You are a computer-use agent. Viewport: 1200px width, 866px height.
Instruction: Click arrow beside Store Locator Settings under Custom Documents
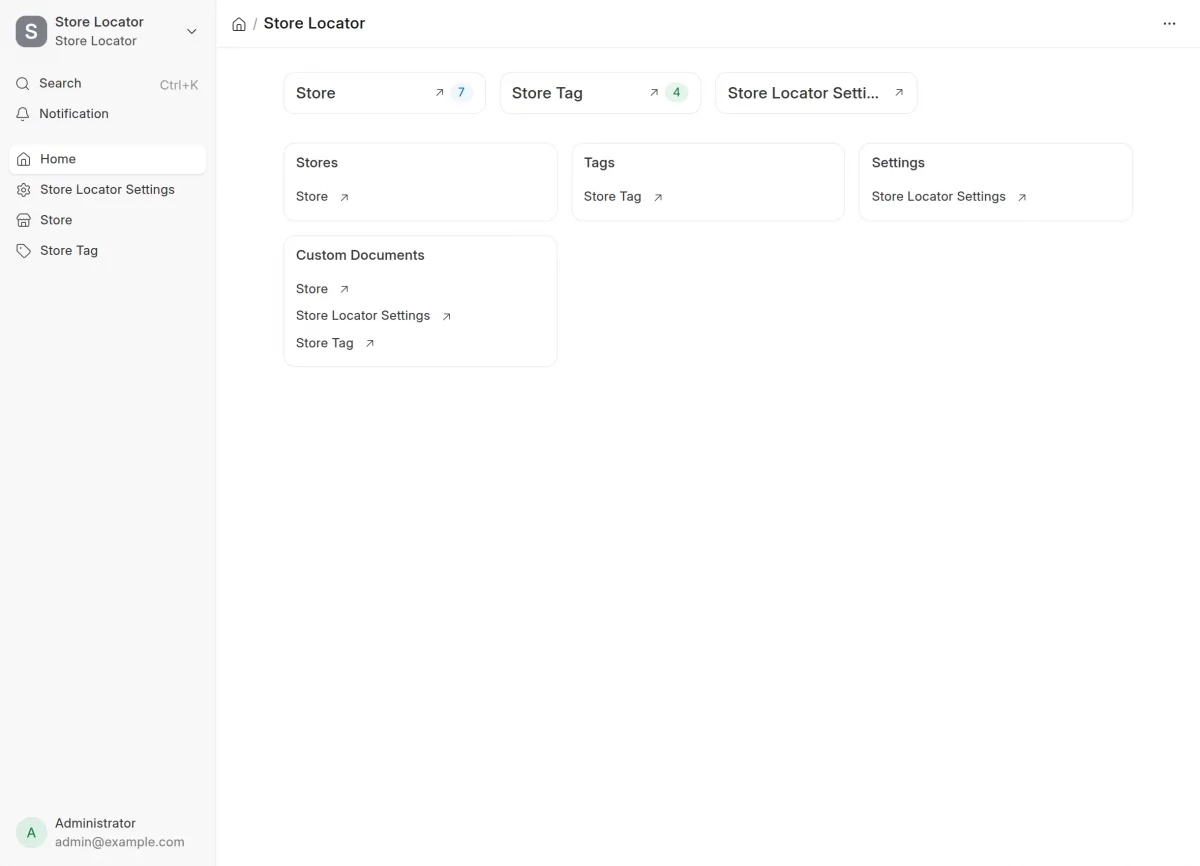[447, 317]
